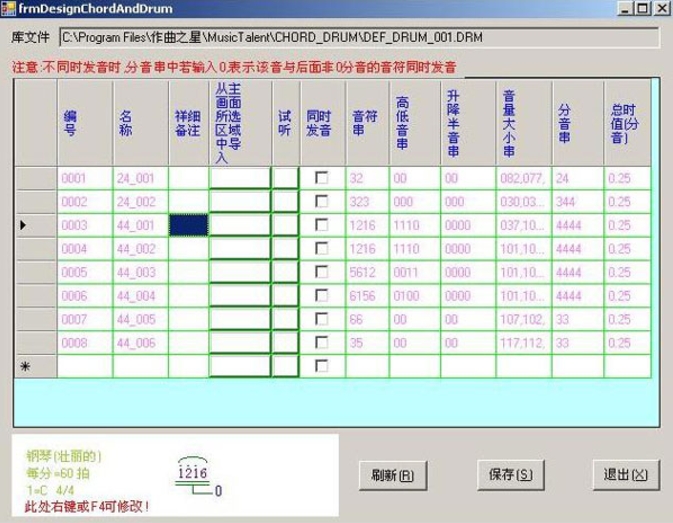Image resolution: width=673 pixels, height=523 pixels.
Task: Click the 高低音串 column header
Action: pyautogui.click(x=415, y=124)
